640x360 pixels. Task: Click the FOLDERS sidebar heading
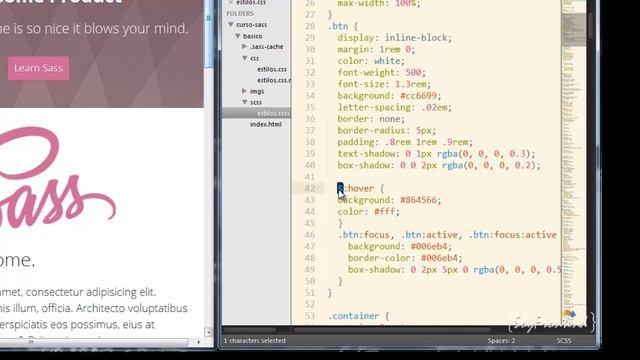(240, 13)
